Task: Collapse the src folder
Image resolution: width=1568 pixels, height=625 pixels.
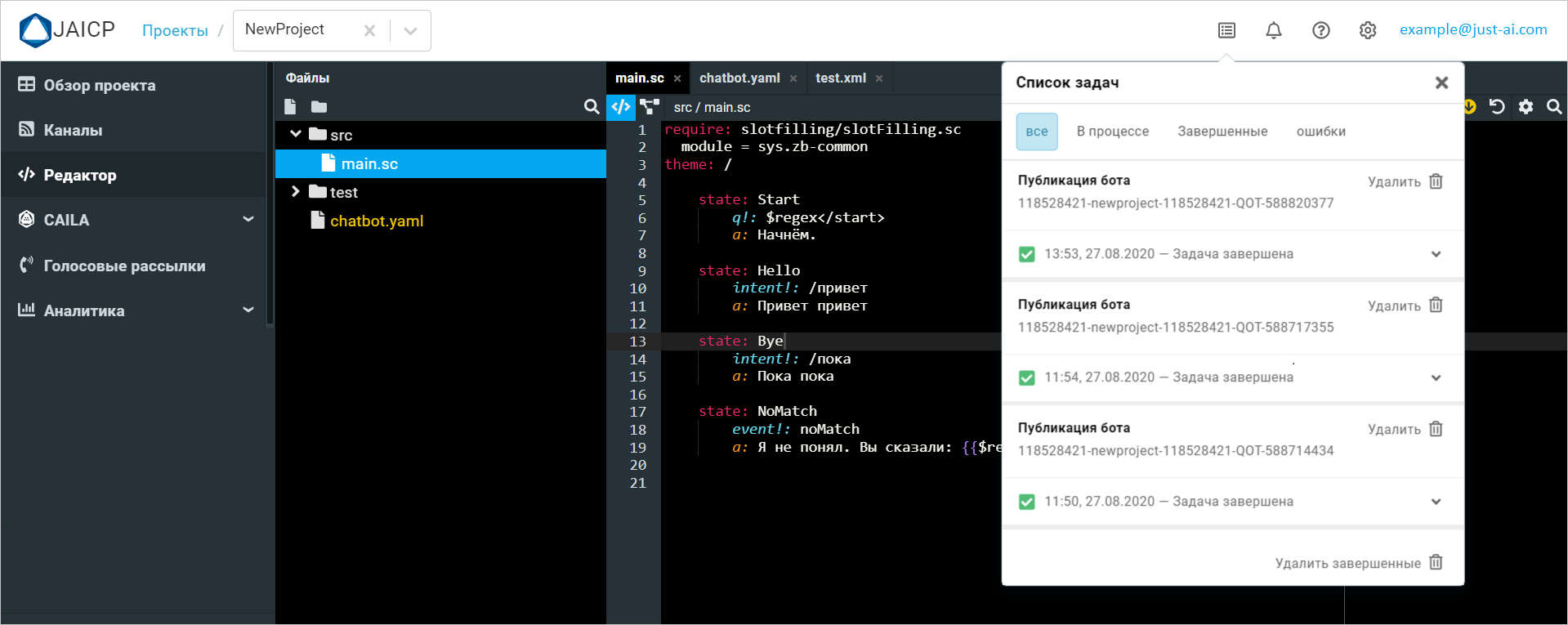Action: pyautogui.click(x=296, y=134)
